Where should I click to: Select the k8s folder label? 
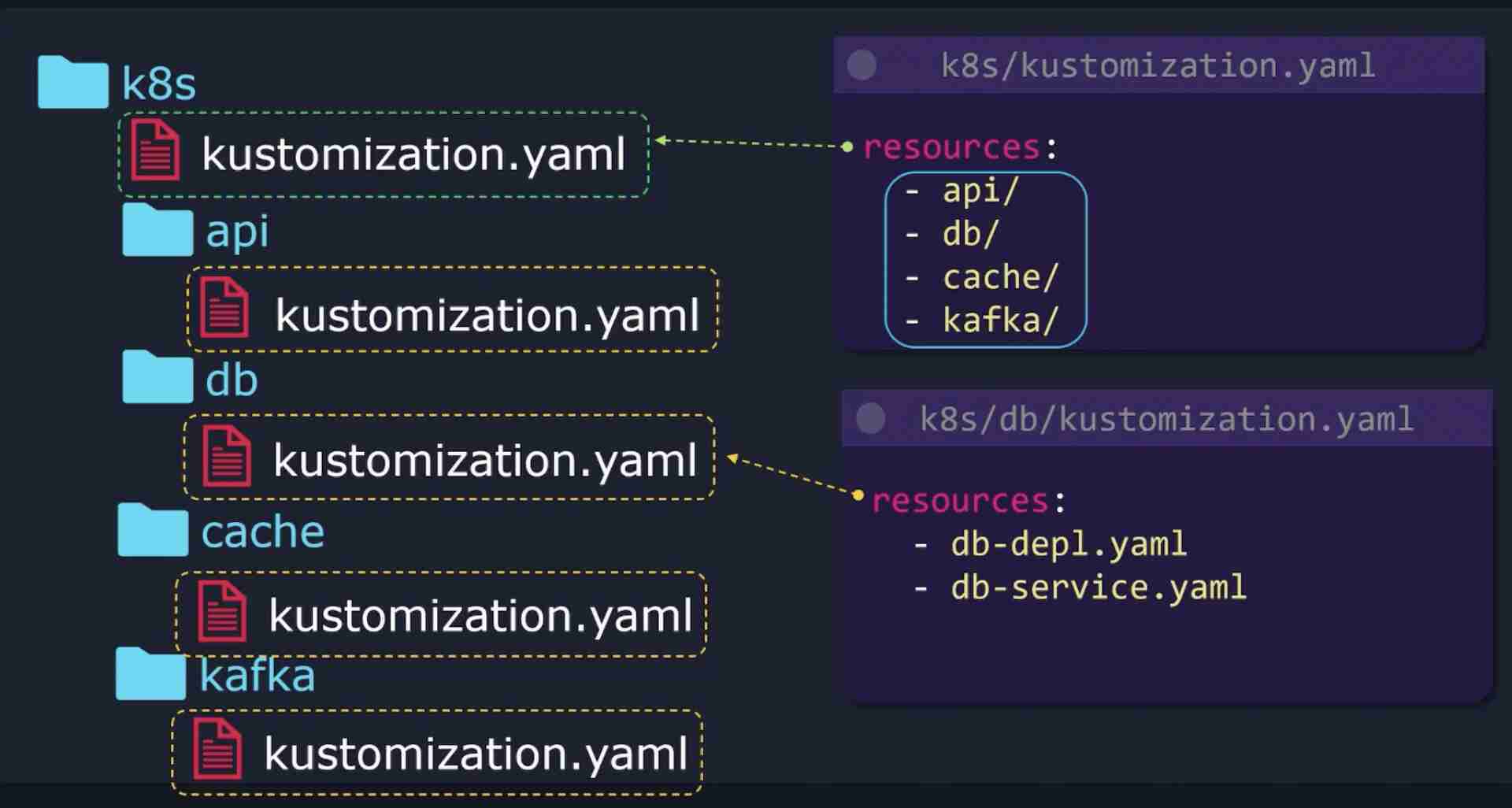(158, 83)
